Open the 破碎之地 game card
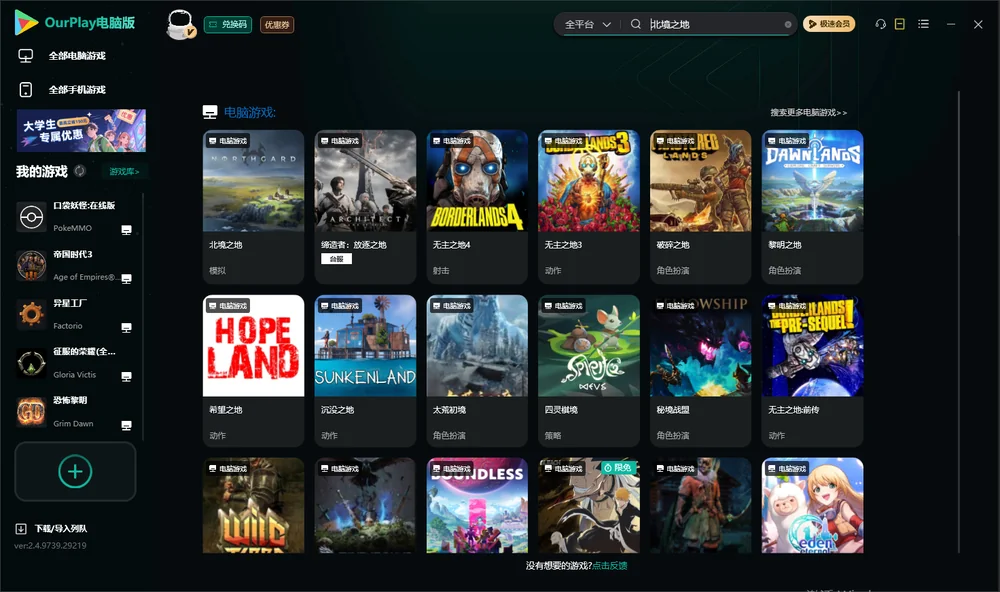The width and height of the screenshot is (1000, 592). click(x=701, y=206)
